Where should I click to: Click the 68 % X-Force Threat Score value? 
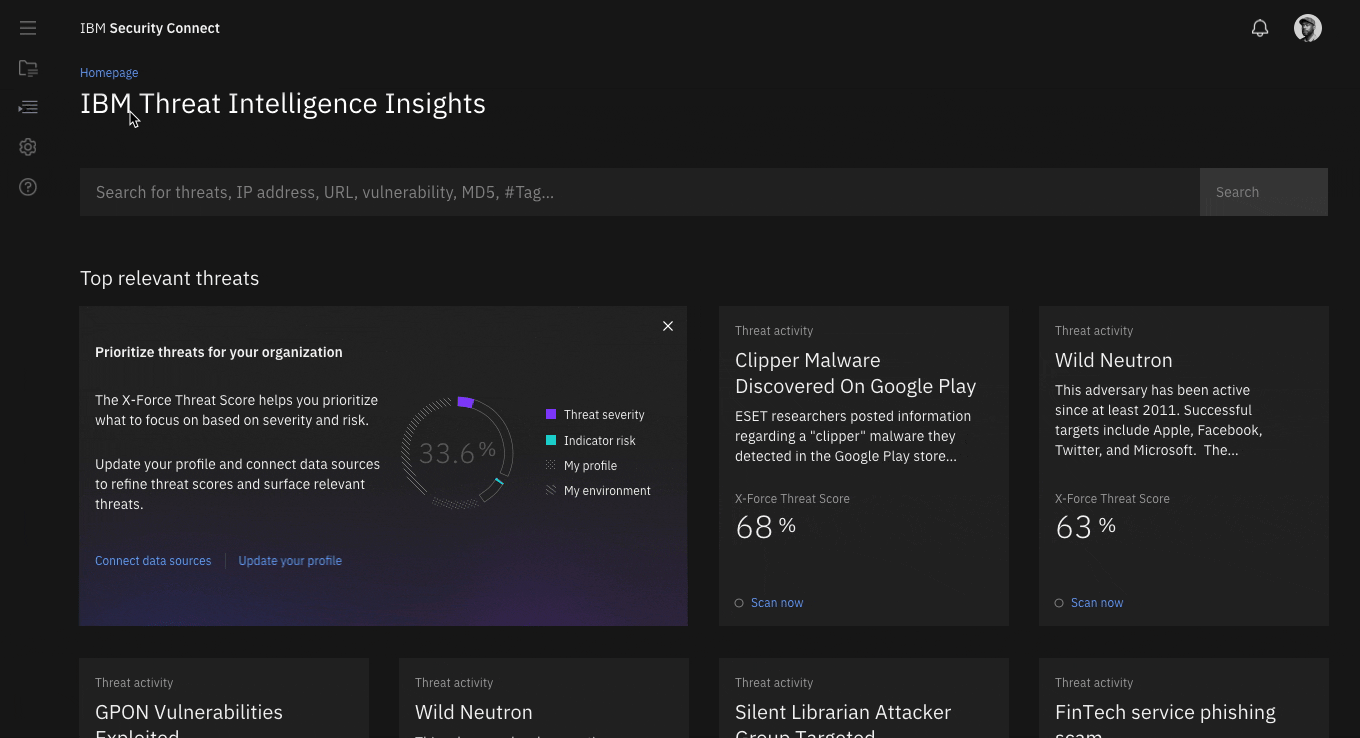coord(766,527)
